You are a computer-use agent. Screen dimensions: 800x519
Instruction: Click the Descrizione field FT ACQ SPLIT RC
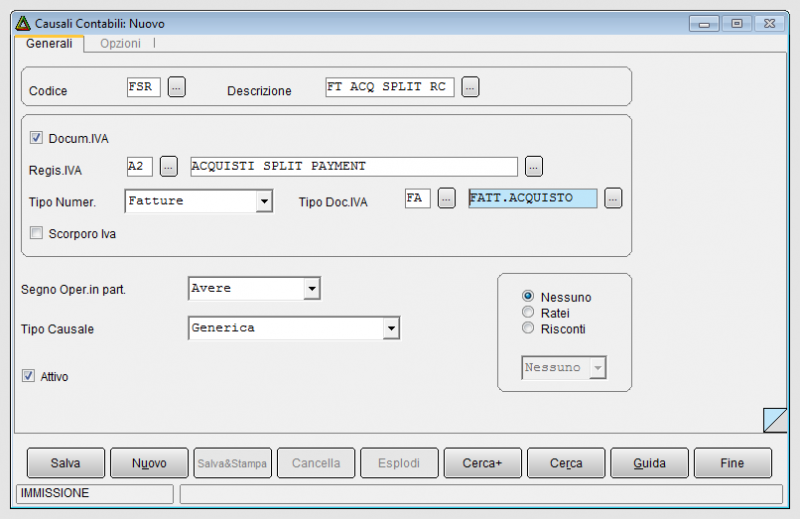tap(390, 87)
